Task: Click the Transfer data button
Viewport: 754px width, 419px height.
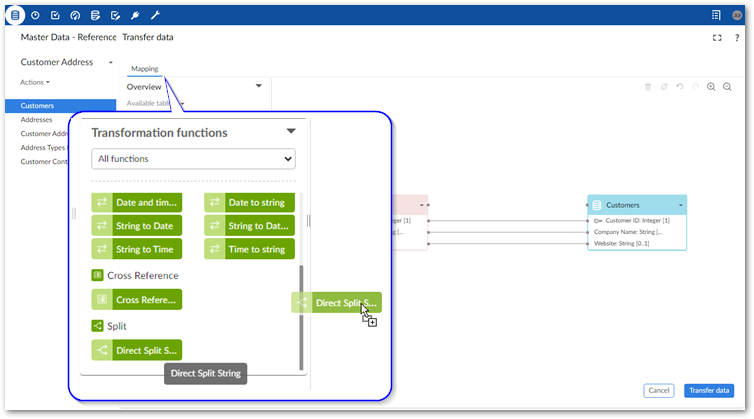Action: pyautogui.click(x=709, y=390)
